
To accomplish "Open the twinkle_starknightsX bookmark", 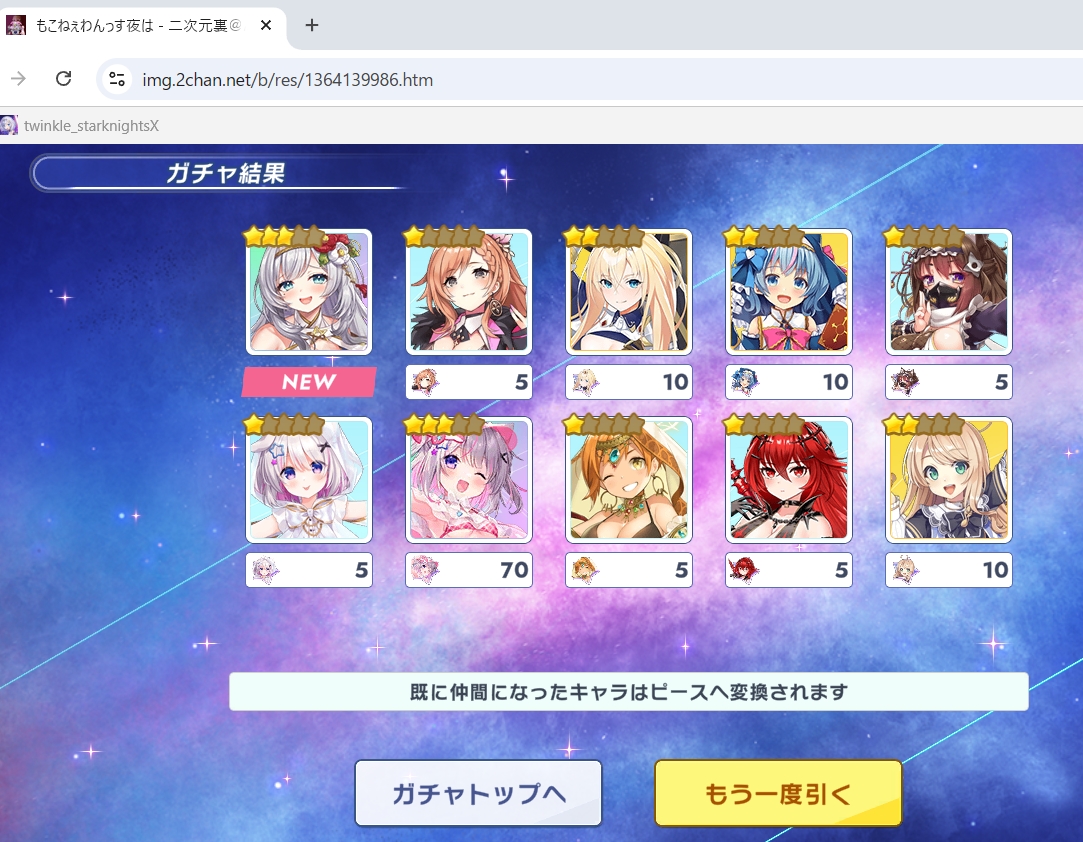I will pyautogui.click(x=80, y=126).
